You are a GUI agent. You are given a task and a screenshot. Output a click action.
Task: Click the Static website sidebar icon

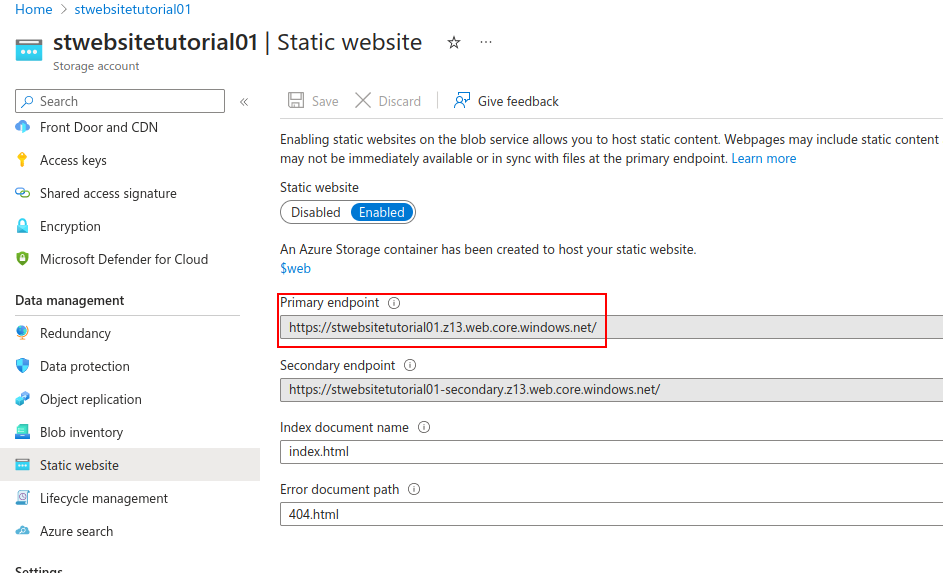[22, 465]
